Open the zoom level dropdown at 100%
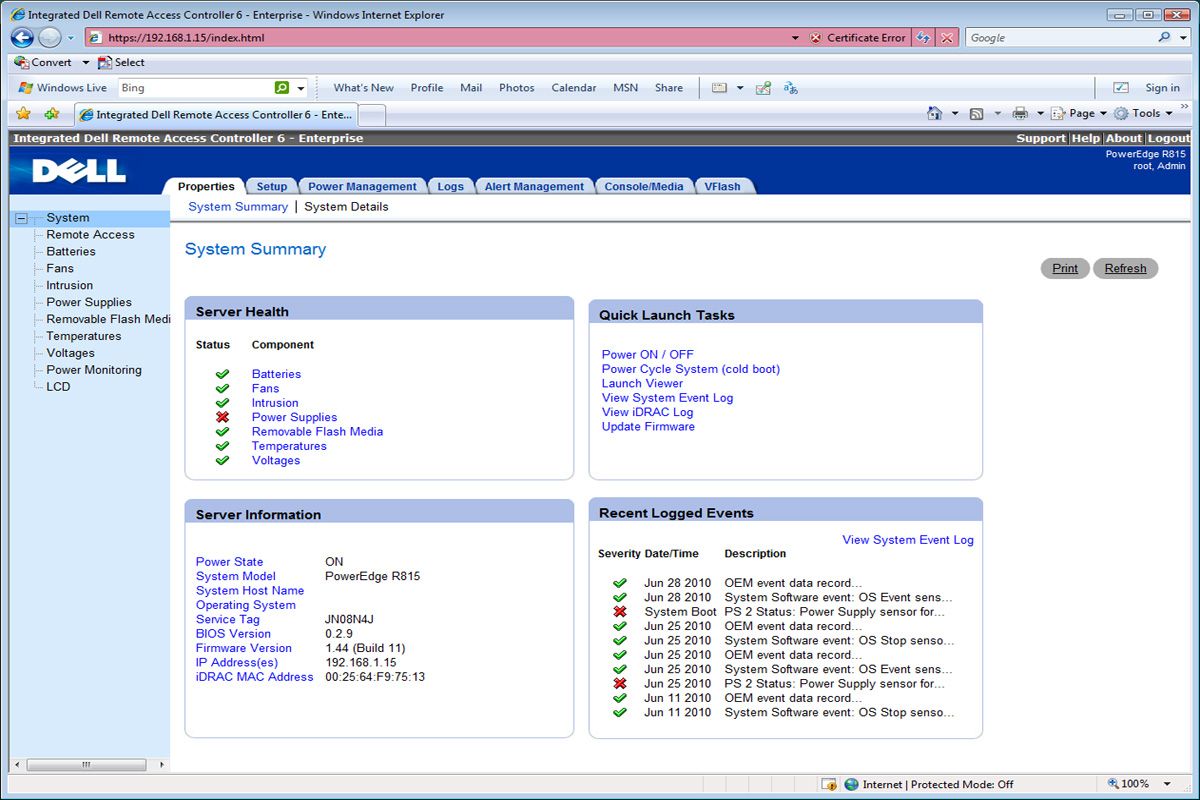1200x800 pixels. (x=1167, y=784)
